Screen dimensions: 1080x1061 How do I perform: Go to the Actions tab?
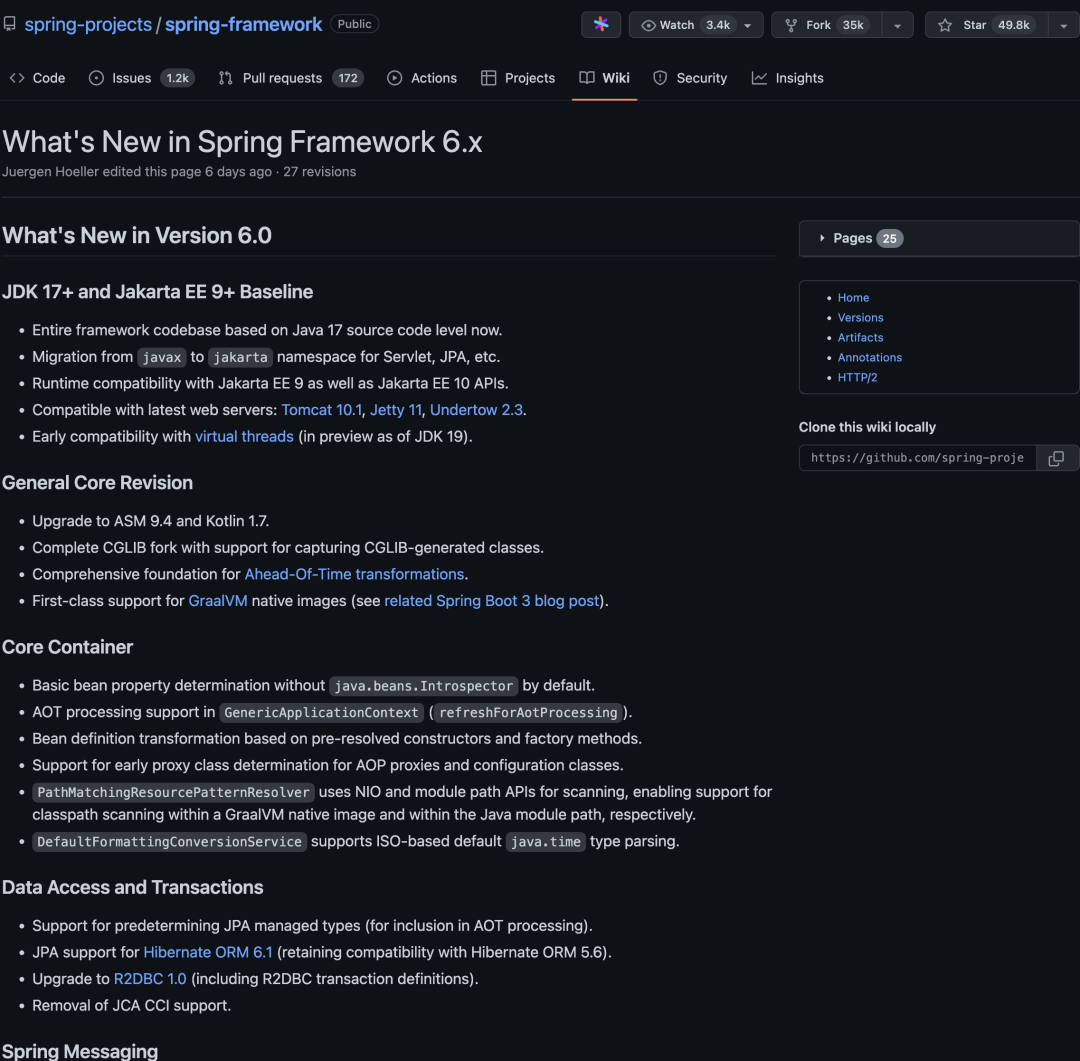(422, 78)
